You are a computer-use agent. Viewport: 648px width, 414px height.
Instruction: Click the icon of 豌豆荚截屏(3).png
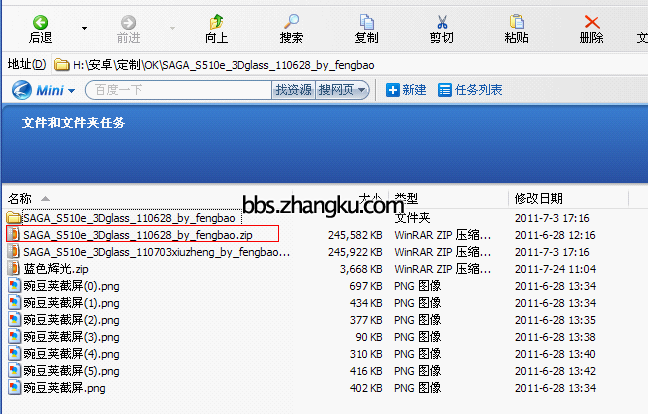[14, 336]
